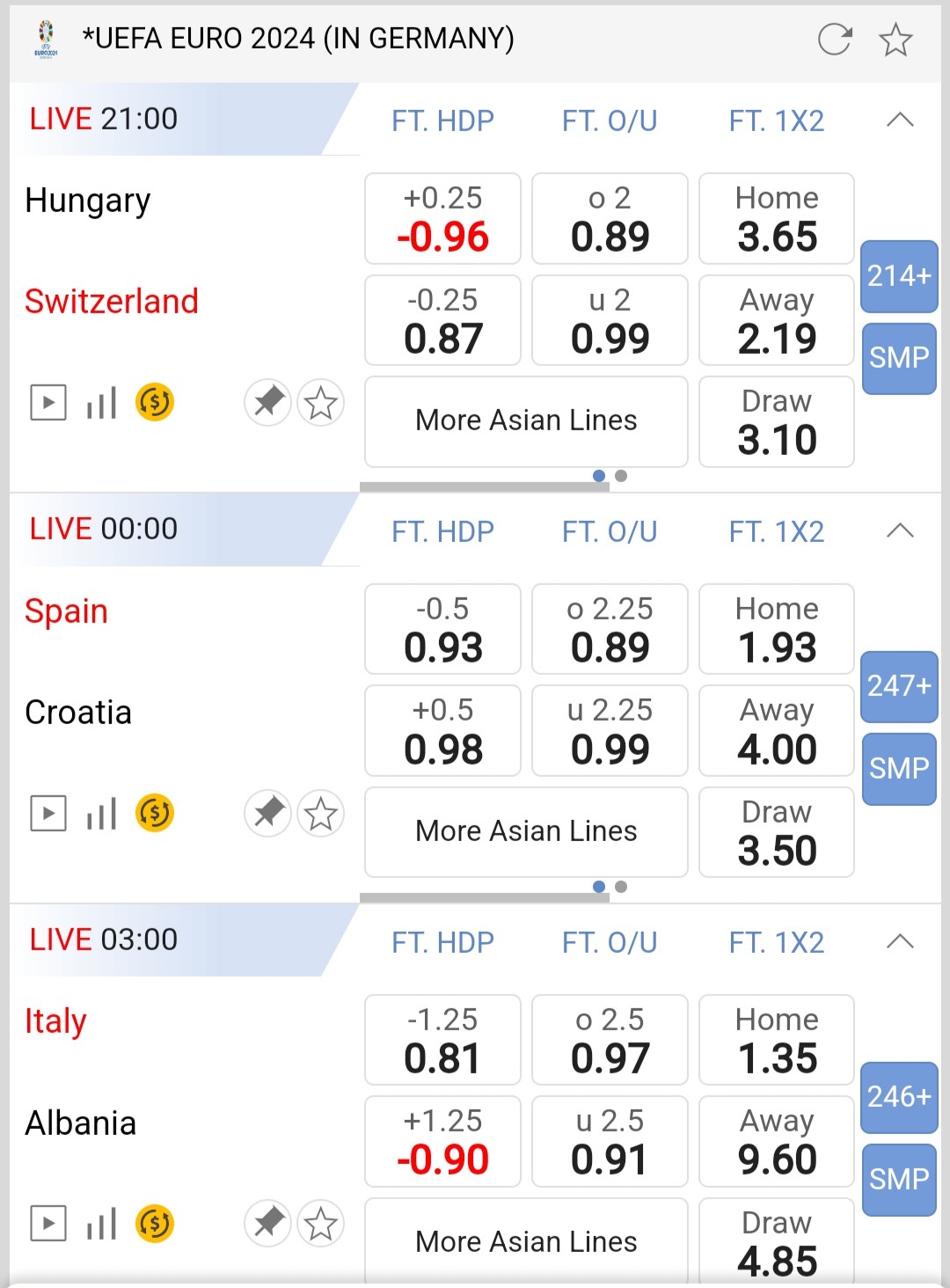The width and height of the screenshot is (950, 1288).
Task: Open More Asian Lines for Hungary match
Action: point(526,421)
